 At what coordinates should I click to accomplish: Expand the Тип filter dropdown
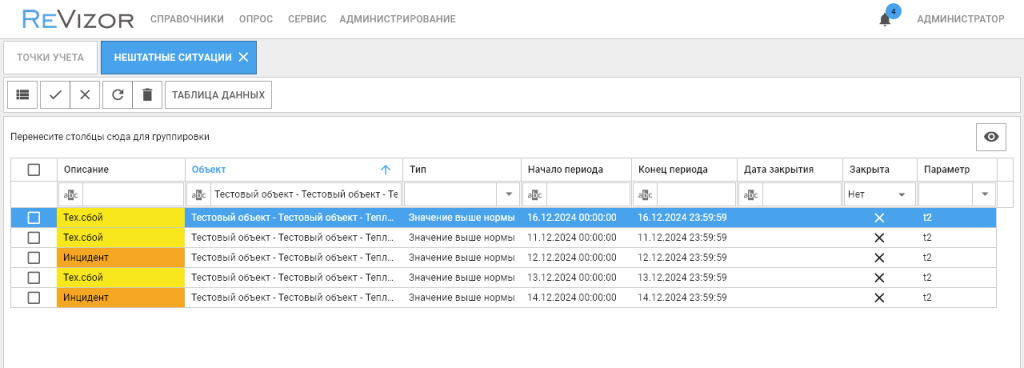point(507,194)
